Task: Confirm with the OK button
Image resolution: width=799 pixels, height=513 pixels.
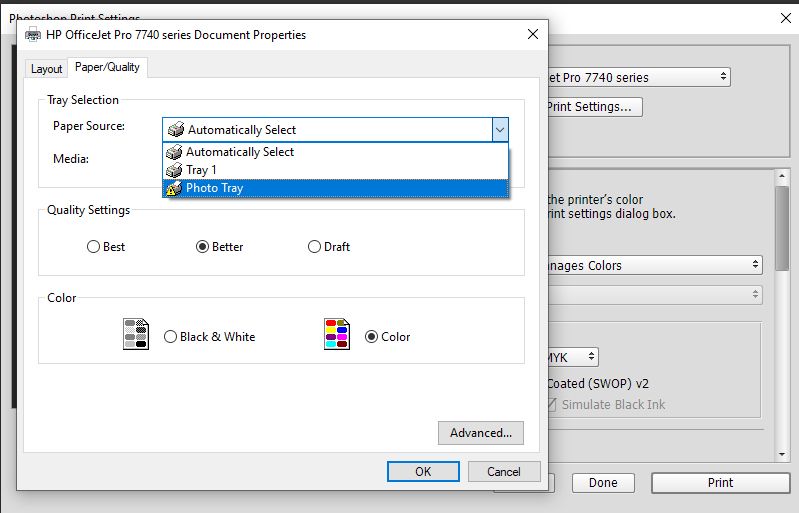Action: pyautogui.click(x=423, y=472)
